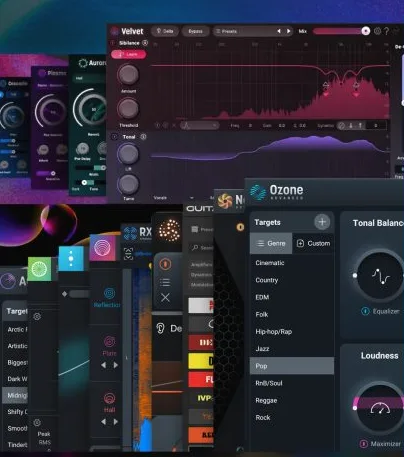Select EDM genre target
Viewport: 404px width, 457px height.
292,297
